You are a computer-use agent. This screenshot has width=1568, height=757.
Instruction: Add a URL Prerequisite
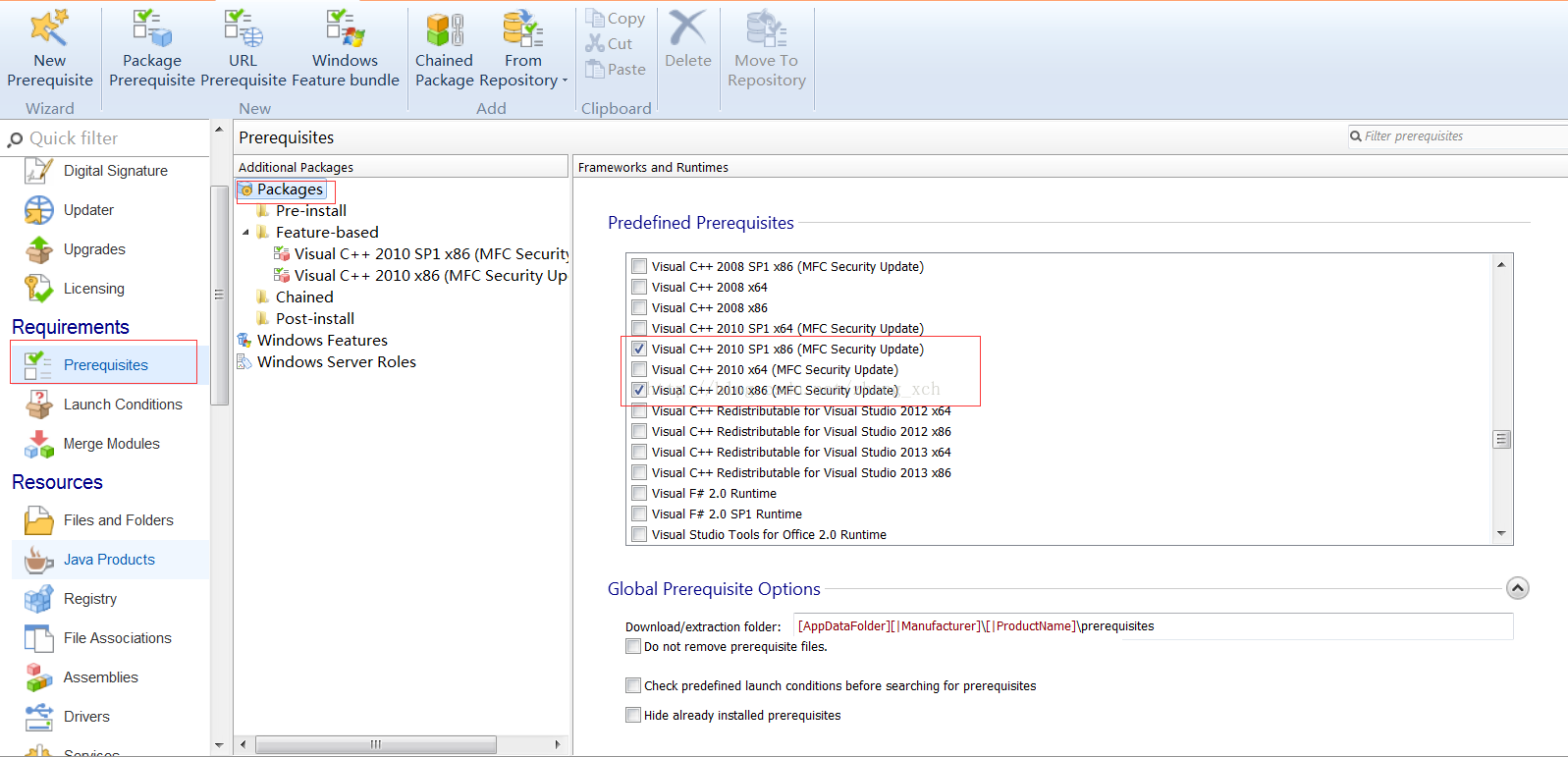coord(243,49)
